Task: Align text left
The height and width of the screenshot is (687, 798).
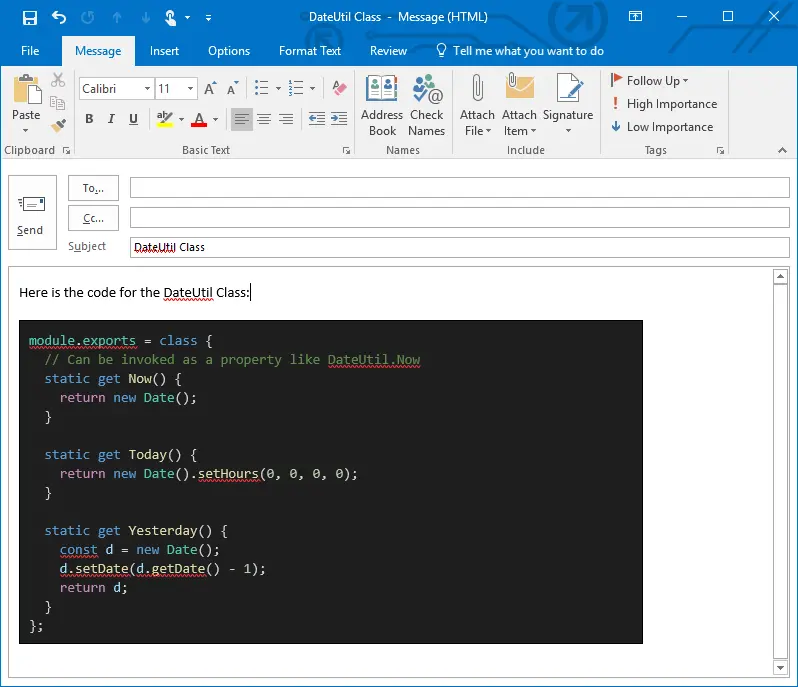Action: (242, 119)
